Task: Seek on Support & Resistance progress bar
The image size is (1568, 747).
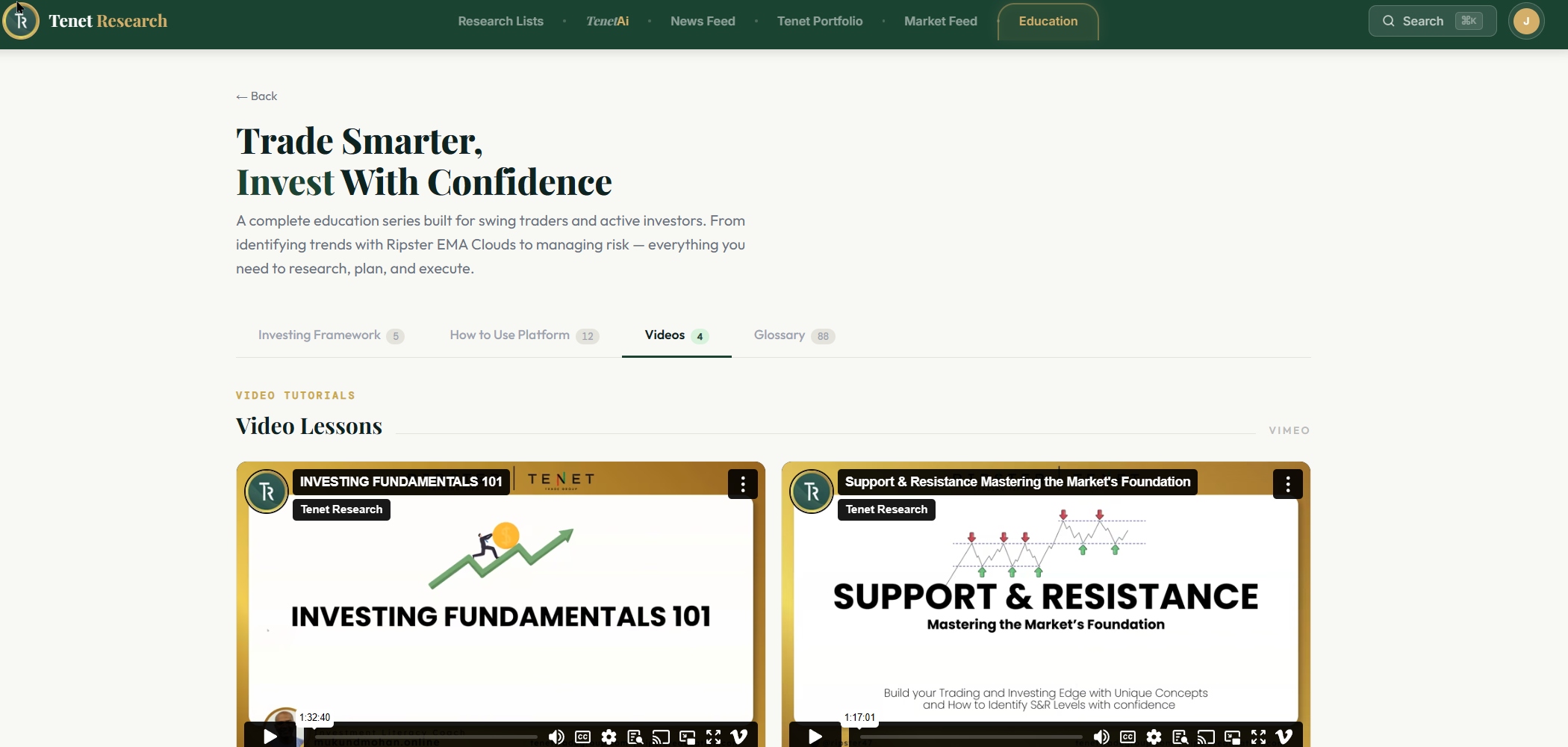Action: pos(971,737)
